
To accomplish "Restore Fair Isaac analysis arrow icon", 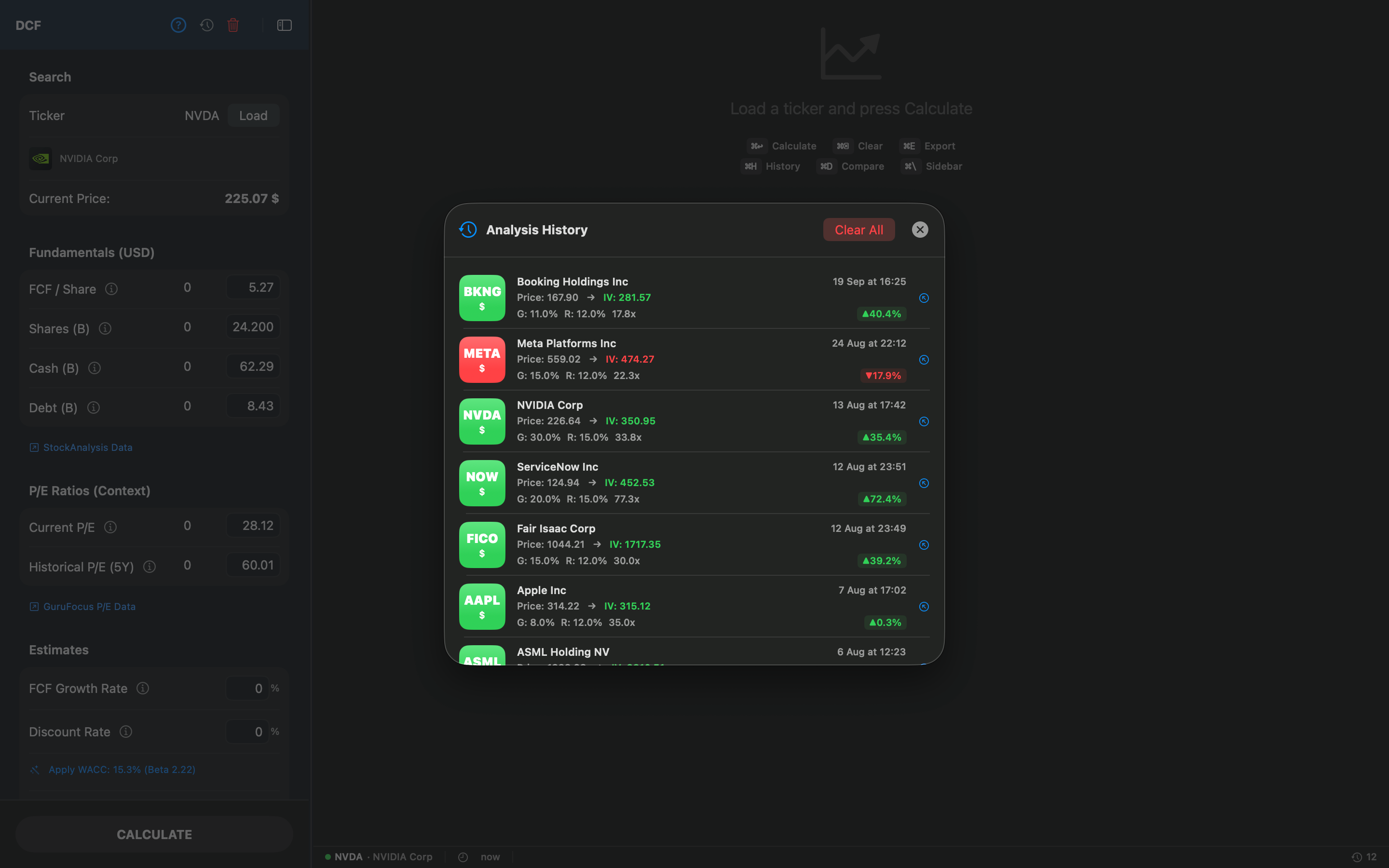I will 924,545.
